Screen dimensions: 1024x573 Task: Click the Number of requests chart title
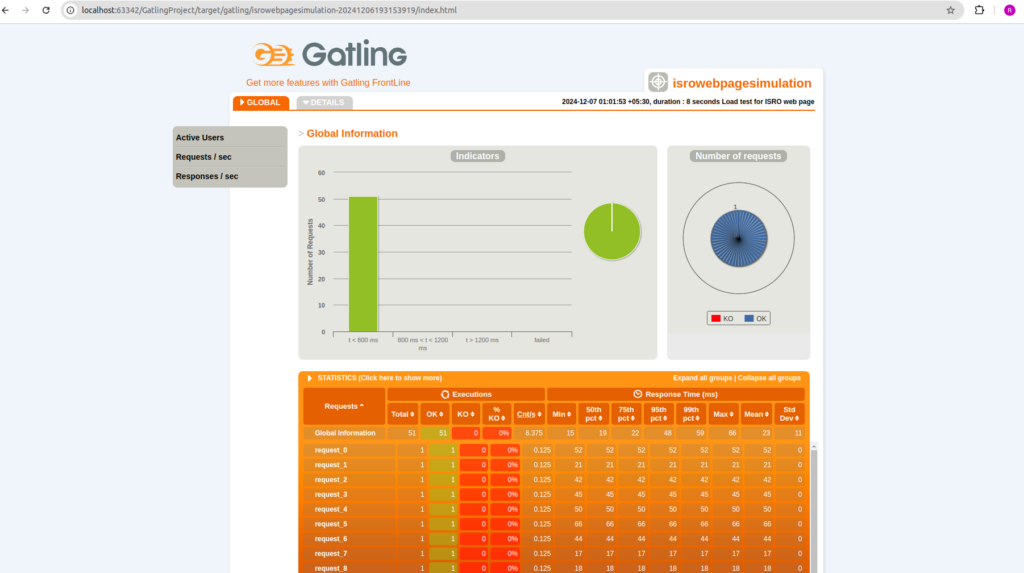tap(738, 156)
